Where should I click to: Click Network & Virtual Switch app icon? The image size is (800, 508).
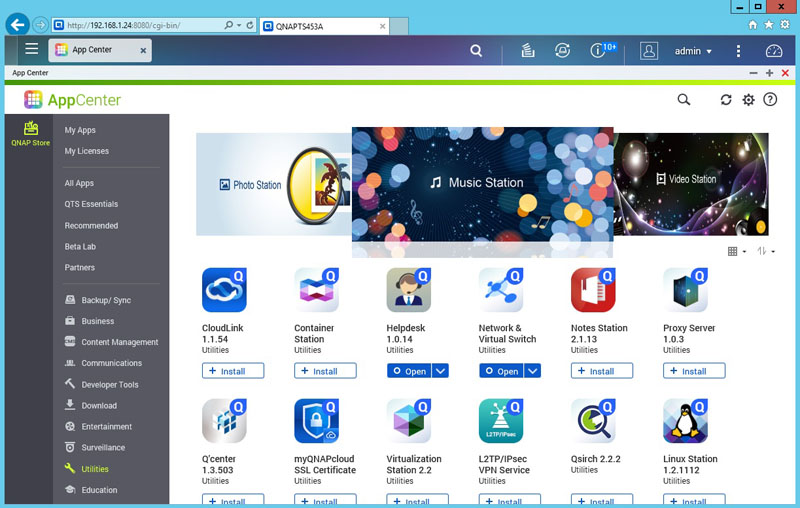(501, 290)
